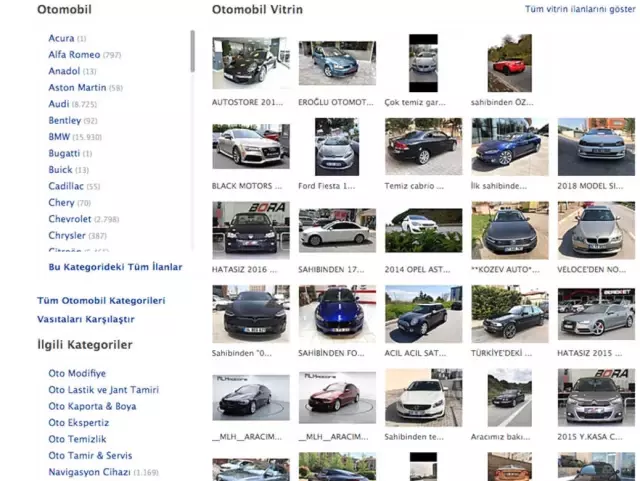Open the ACIL ACIL SAT... Mini thumbnail

point(424,314)
